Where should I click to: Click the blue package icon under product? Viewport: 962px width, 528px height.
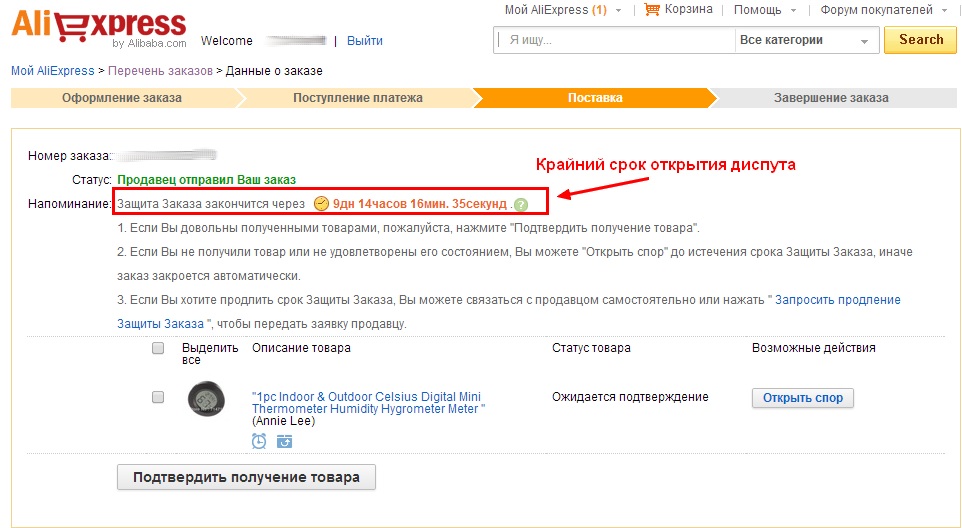[x=284, y=441]
